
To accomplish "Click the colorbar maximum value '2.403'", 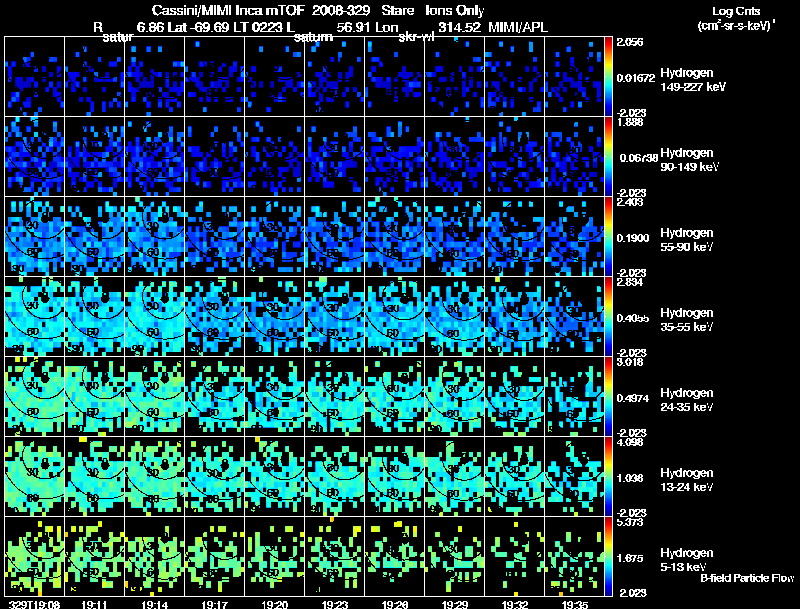I will pos(630,202).
